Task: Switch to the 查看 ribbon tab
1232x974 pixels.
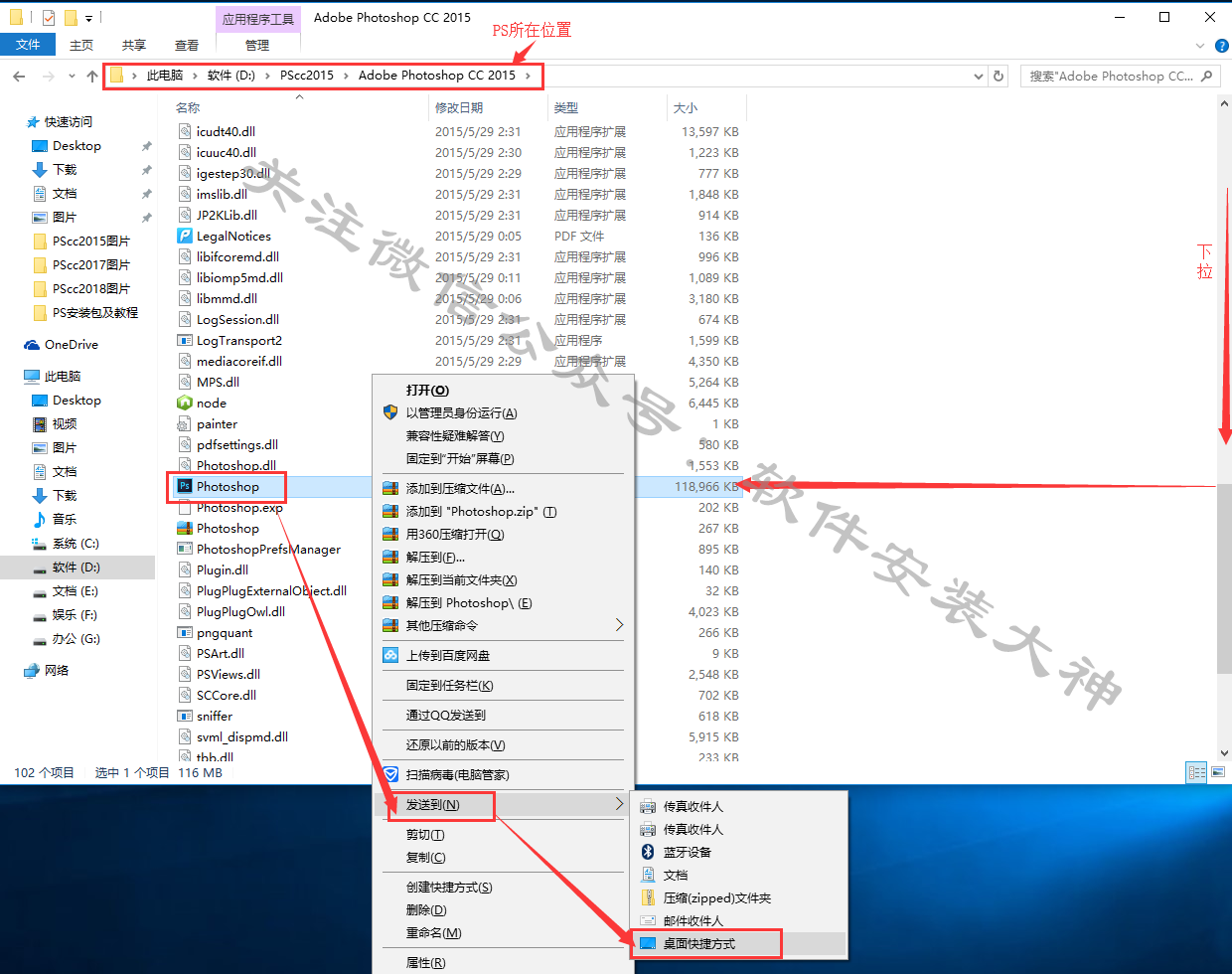Action: coord(186,46)
